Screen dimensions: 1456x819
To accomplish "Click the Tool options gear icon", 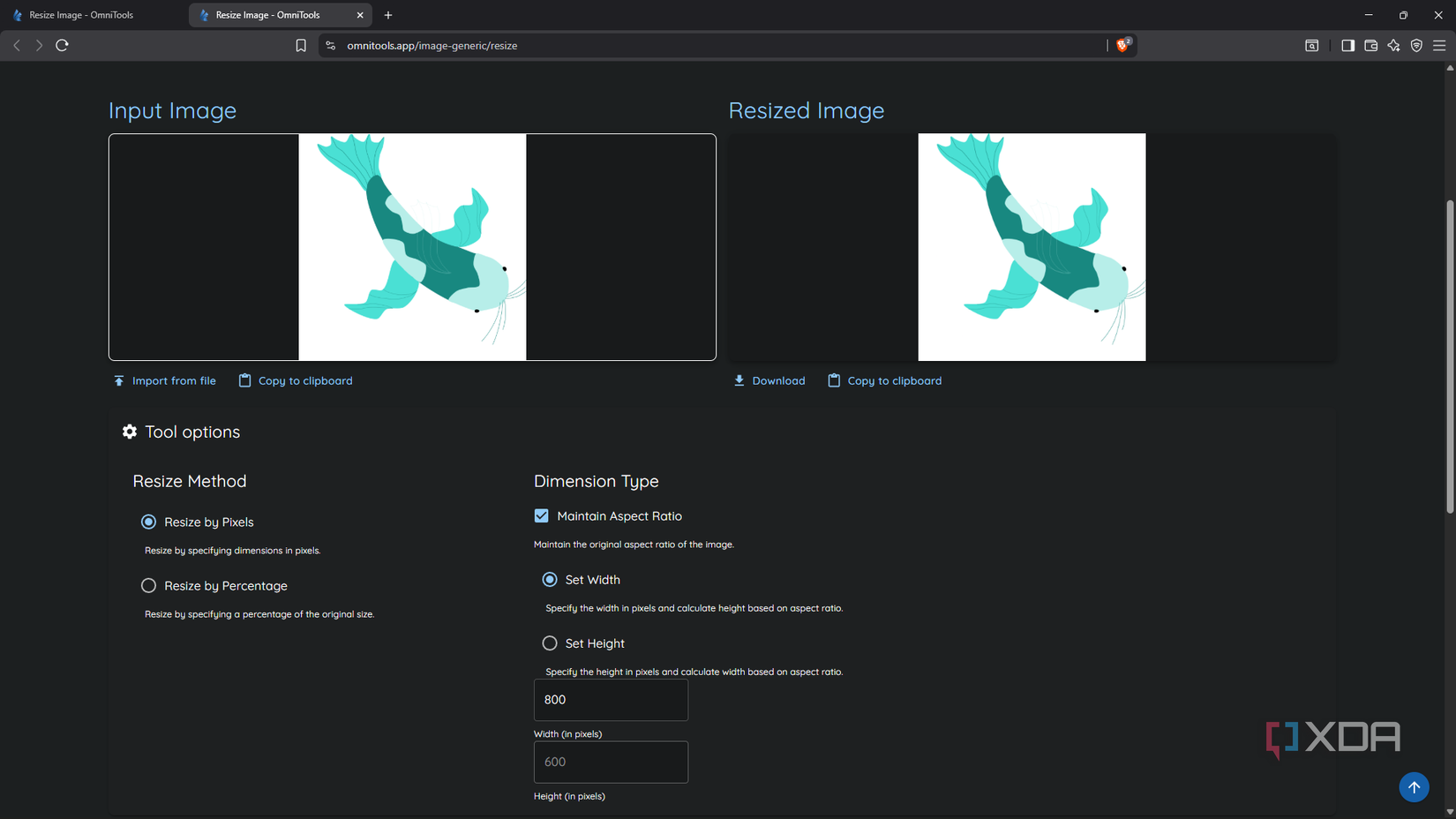I will tap(130, 432).
